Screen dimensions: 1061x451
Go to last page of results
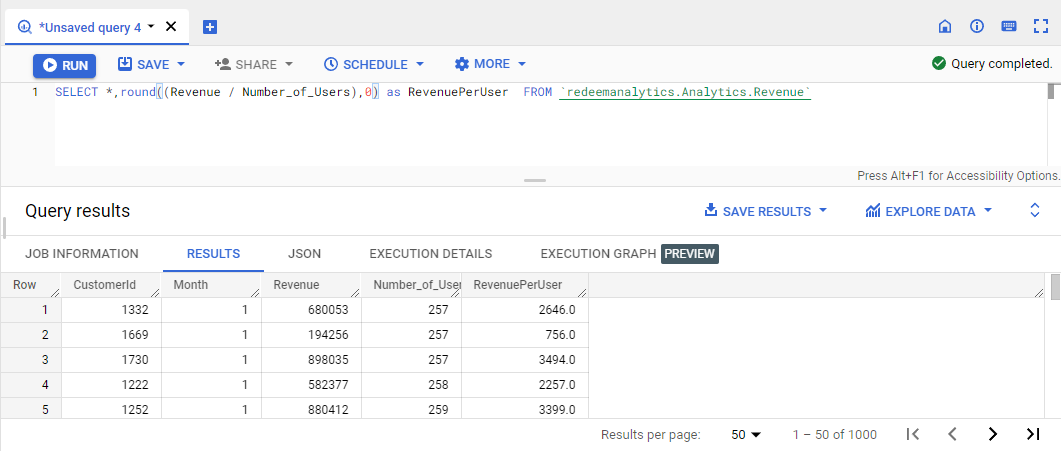pos(1033,434)
